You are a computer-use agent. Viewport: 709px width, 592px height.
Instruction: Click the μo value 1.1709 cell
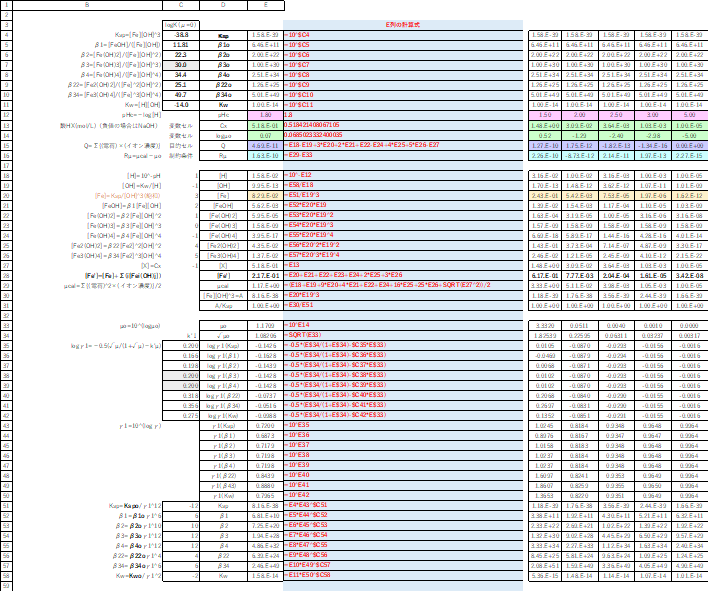[x=266, y=326]
